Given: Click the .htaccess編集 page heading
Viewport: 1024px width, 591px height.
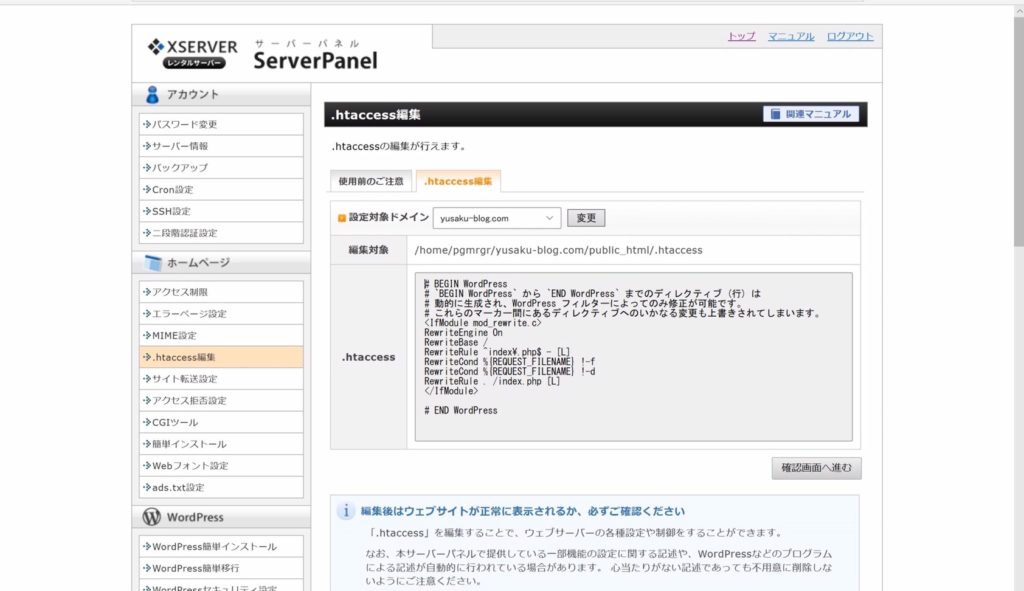Looking at the screenshot, I should point(376,115).
